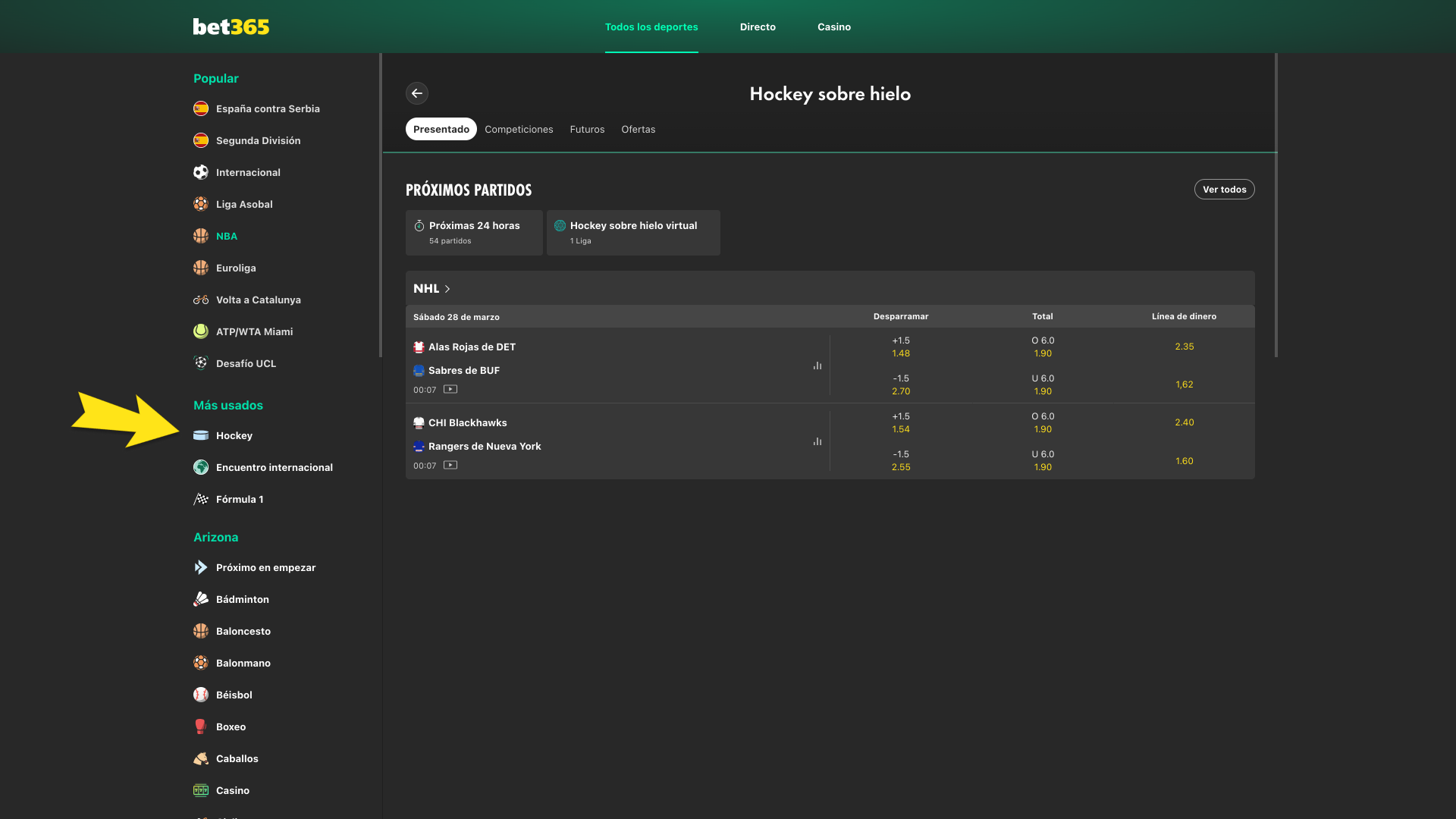The width and height of the screenshot is (1456, 819).
Task: Pick U 6.0 total for DET match
Action: pos(1043,384)
